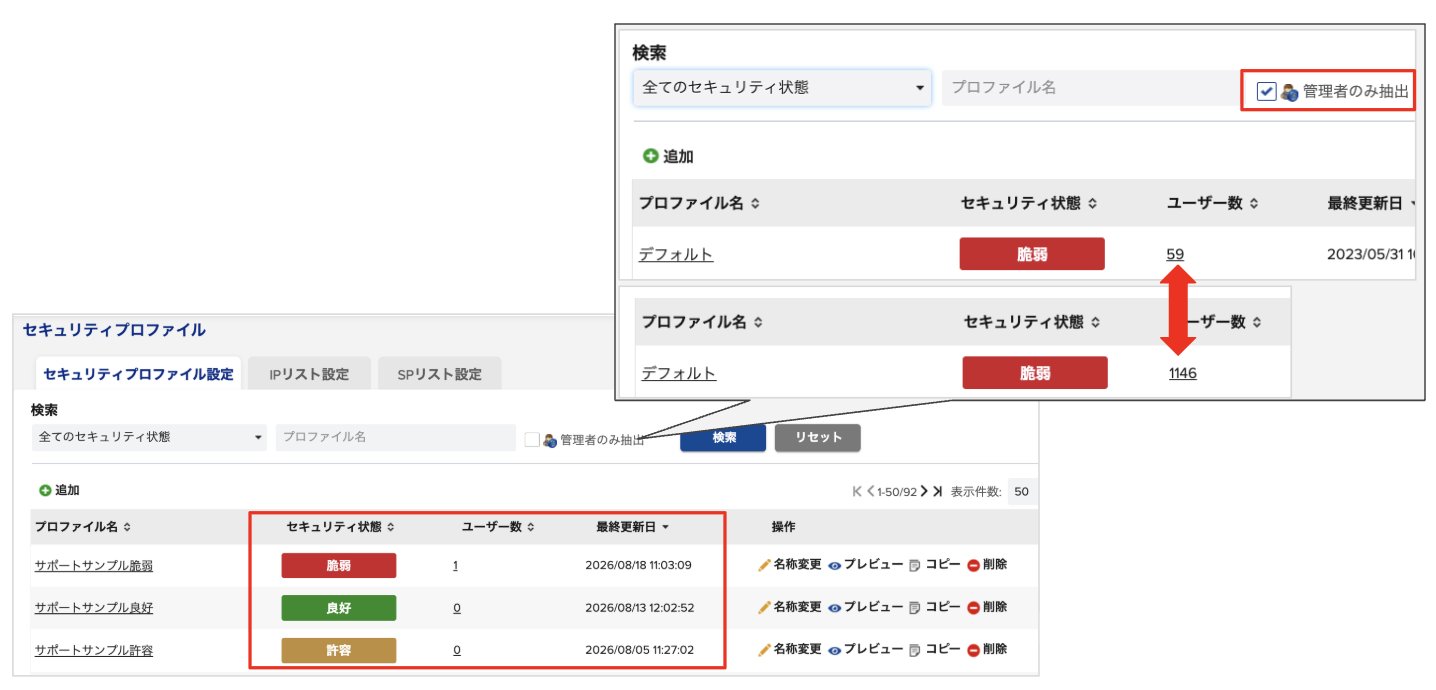Focus the プロファイル名 search field in the callout

pyautogui.click(x=1090, y=88)
